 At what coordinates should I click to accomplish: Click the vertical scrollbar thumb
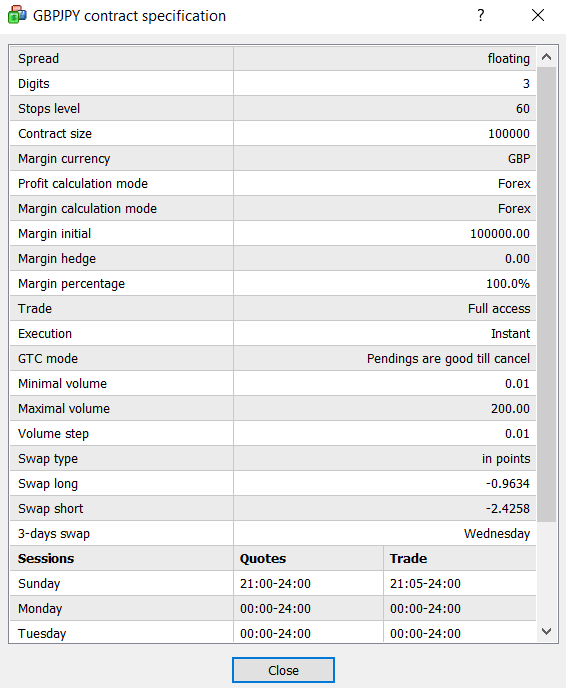click(546, 294)
